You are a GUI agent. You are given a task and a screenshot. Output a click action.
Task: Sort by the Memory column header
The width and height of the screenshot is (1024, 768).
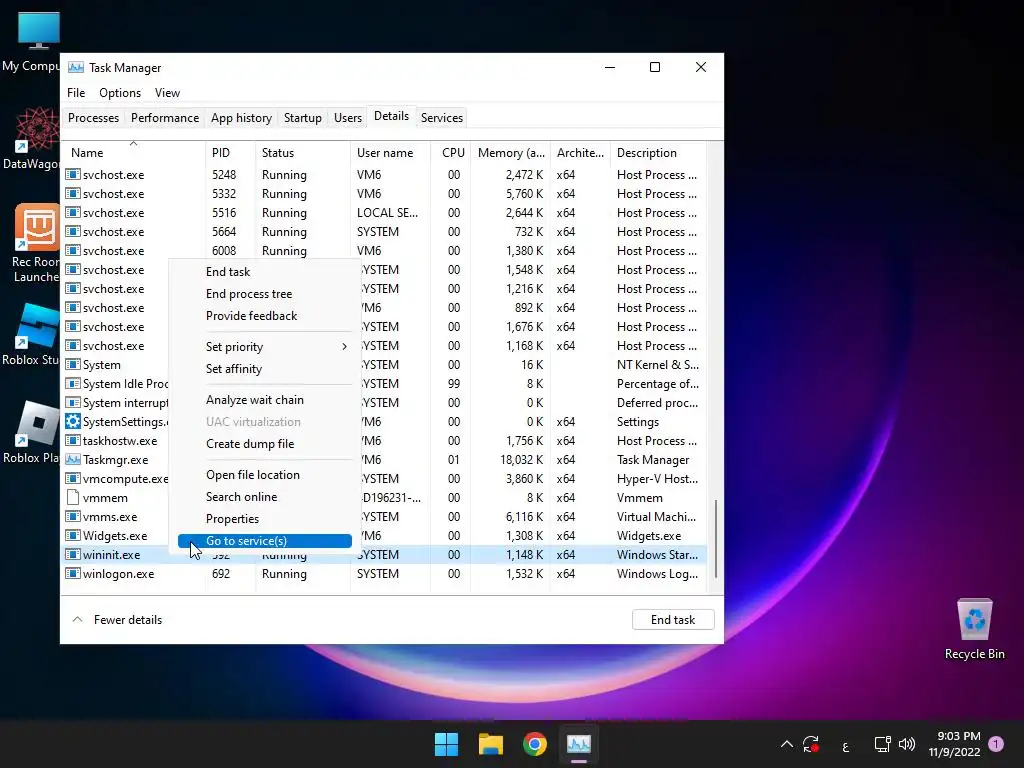click(511, 152)
